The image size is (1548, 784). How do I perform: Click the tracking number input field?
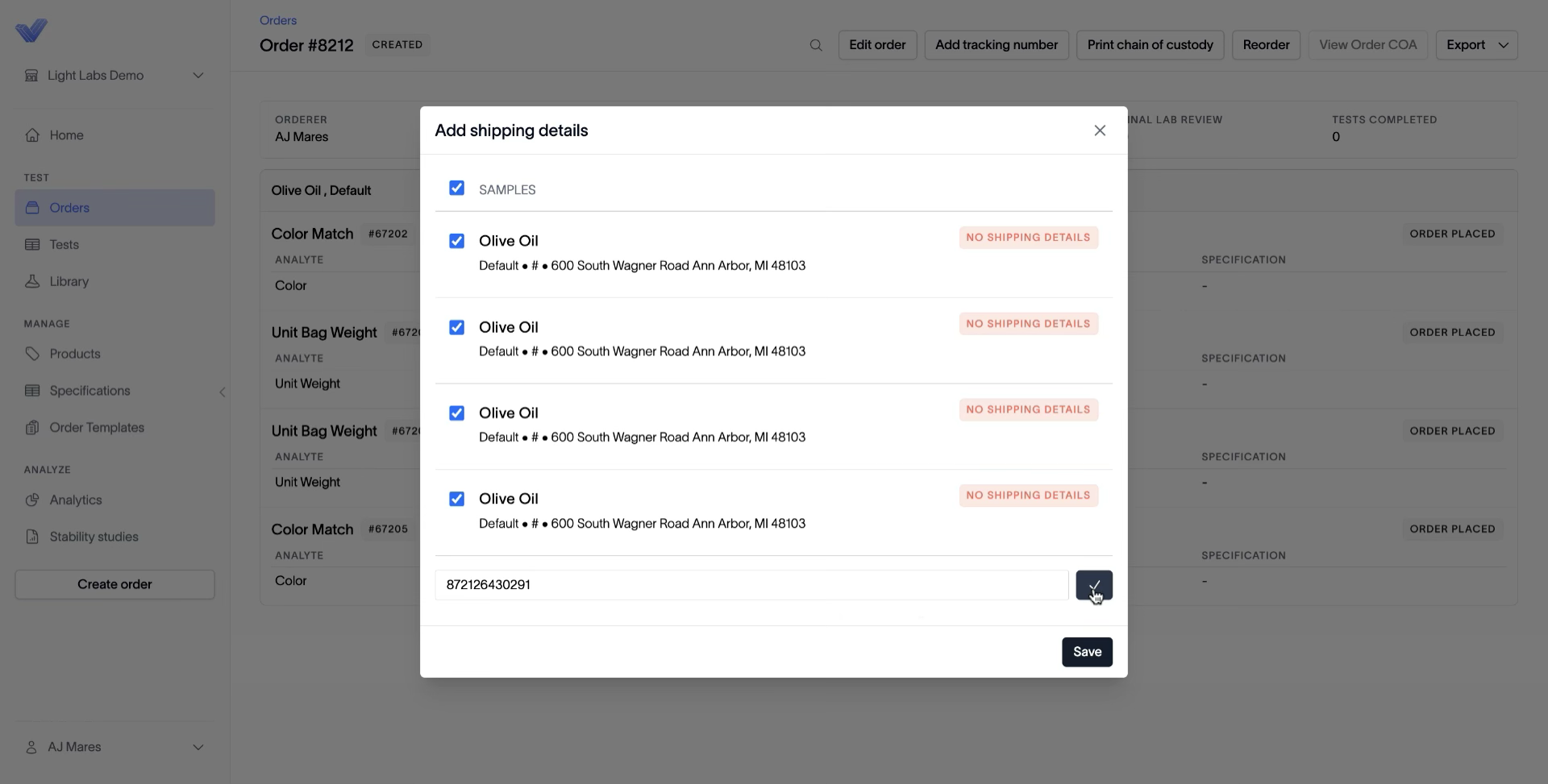tap(751, 585)
